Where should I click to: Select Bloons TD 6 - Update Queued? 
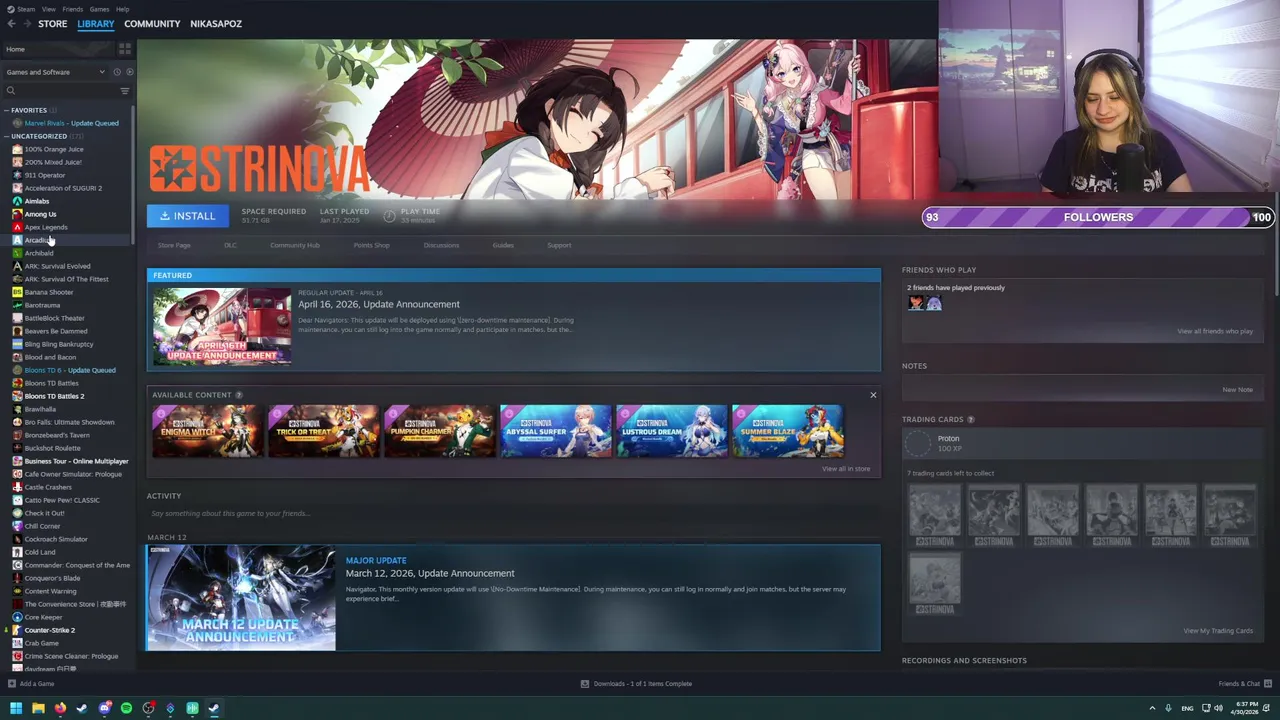(x=69, y=370)
